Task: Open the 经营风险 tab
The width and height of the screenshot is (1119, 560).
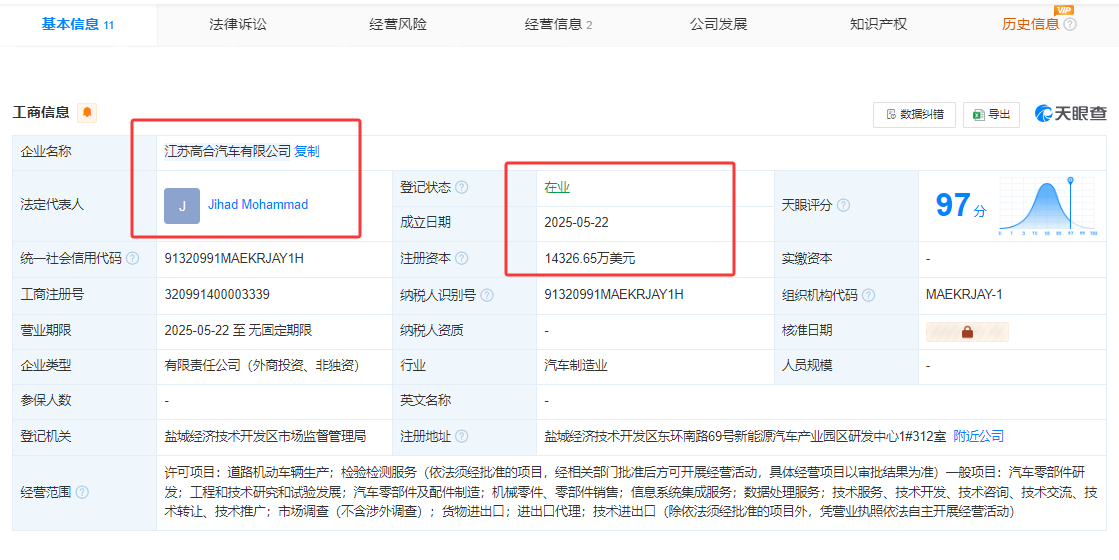Action: (398, 24)
